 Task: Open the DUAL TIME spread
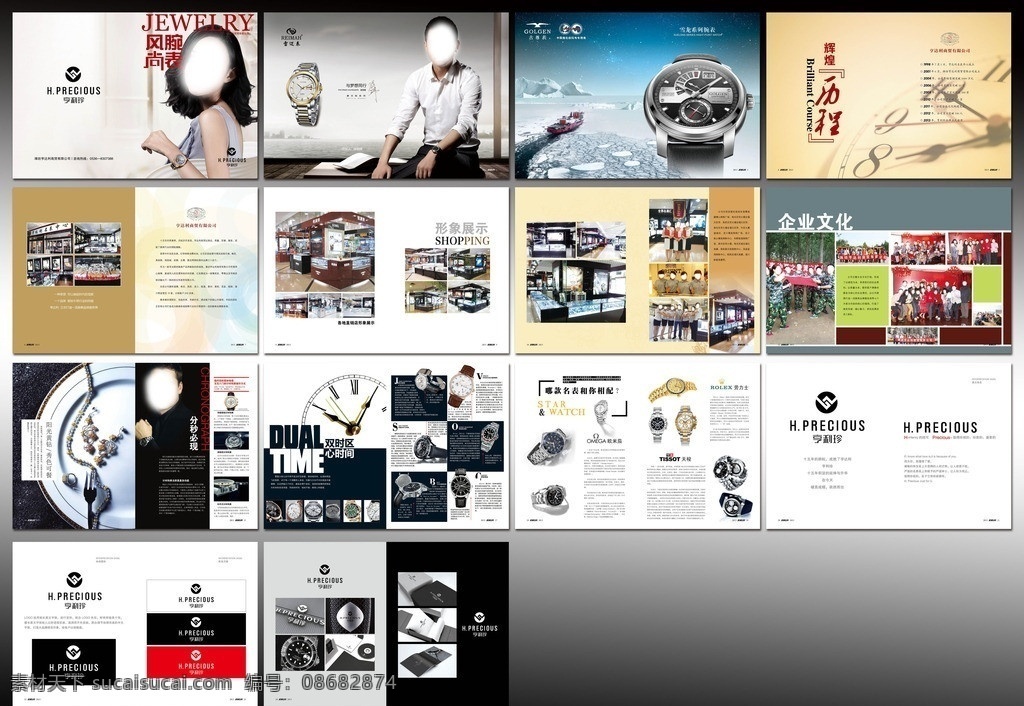(386, 446)
